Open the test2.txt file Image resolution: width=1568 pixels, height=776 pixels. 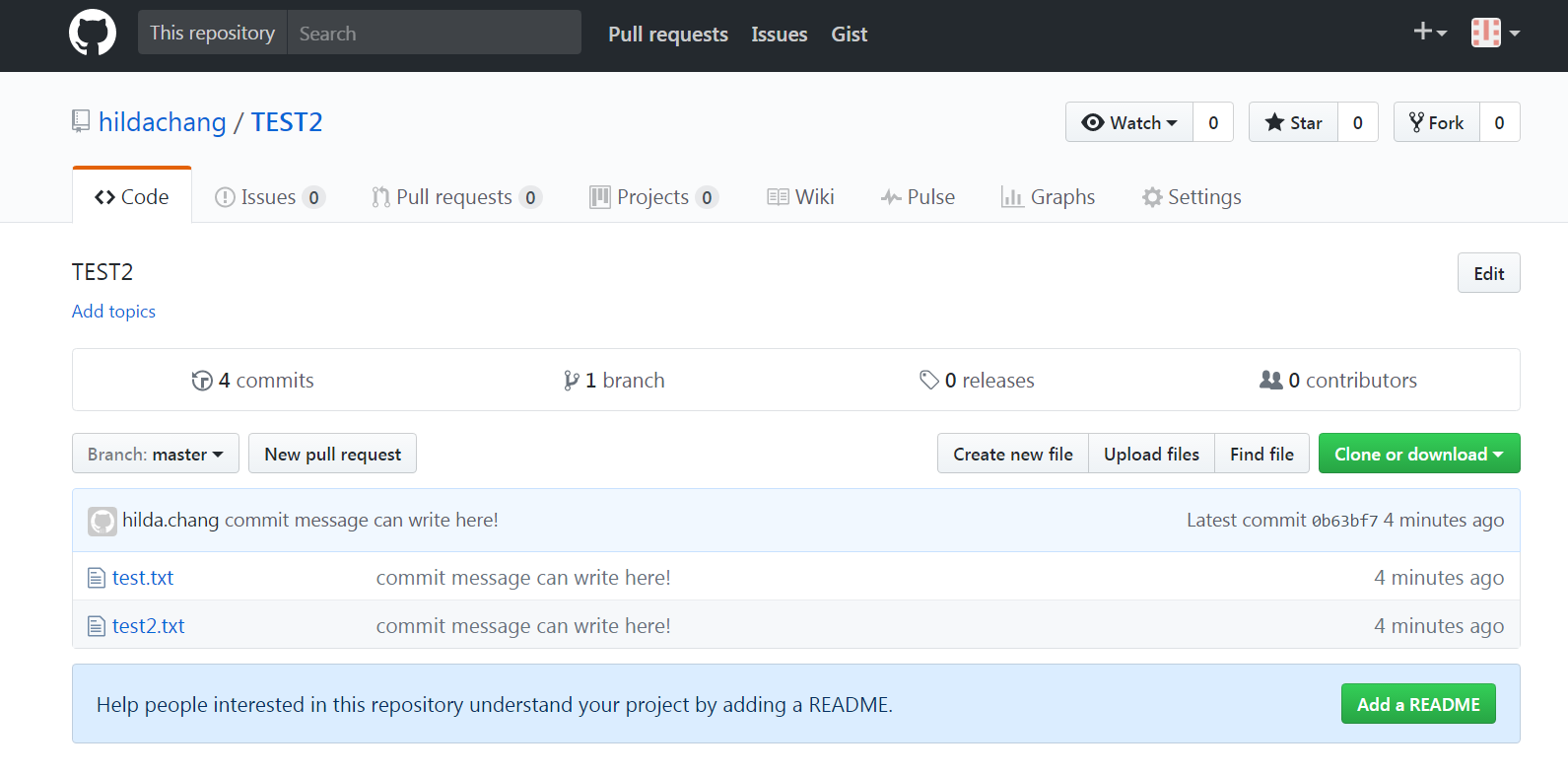click(149, 626)
